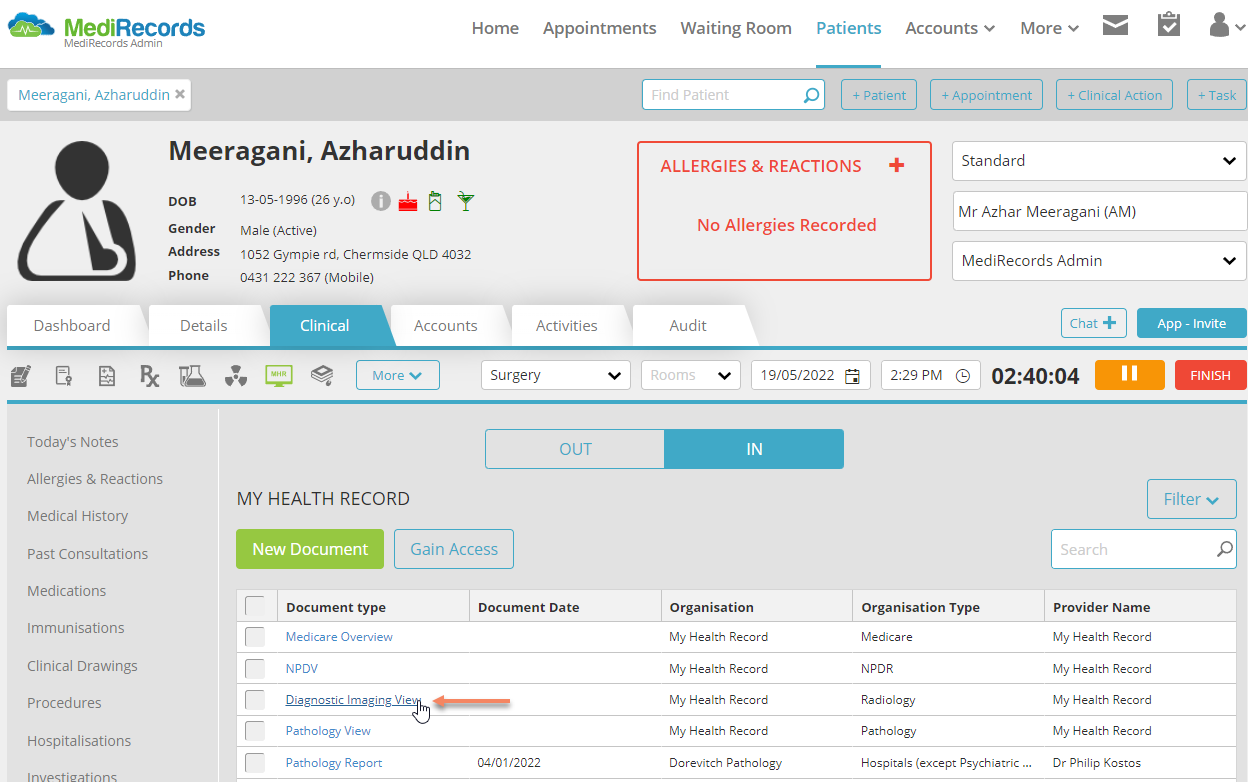Image resolution: width=1248 pixels, height=782 pixels.
Task: Open the Rx prescription icon
Action: 150,376
